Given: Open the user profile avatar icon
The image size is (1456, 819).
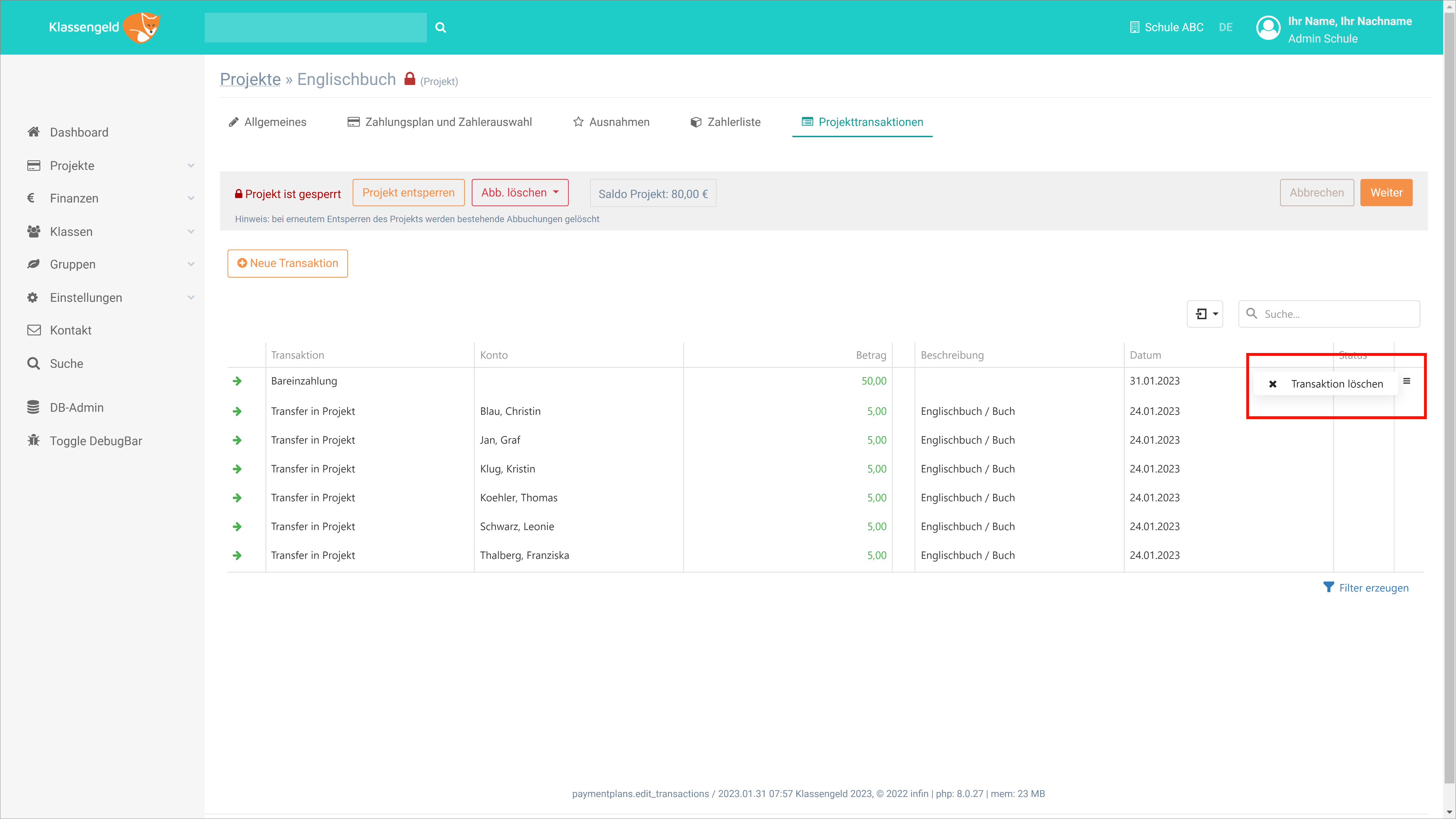Looking at the screenshot, I should click(x=1268, y=28).
